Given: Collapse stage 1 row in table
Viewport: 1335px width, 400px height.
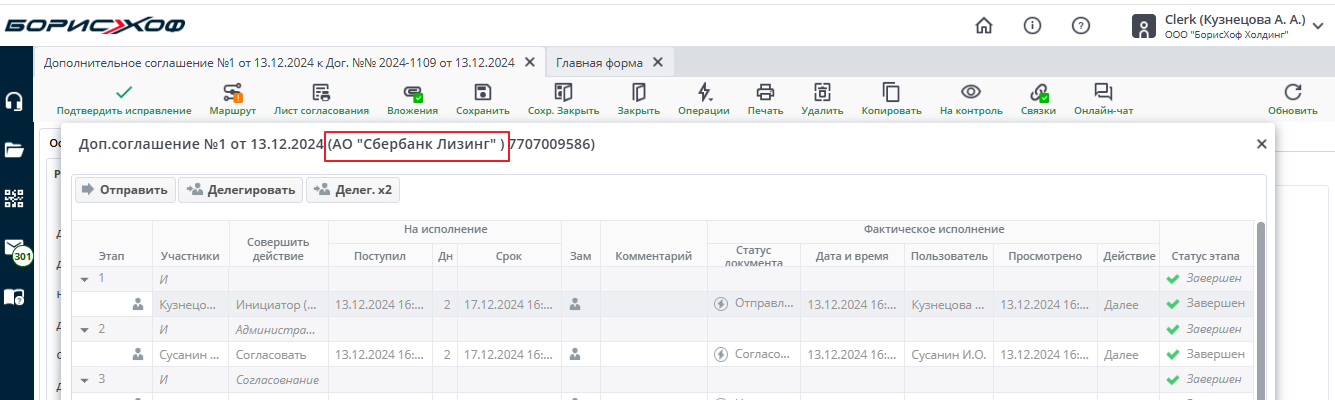Looking at the screenshot, I should tap(84, 279).
